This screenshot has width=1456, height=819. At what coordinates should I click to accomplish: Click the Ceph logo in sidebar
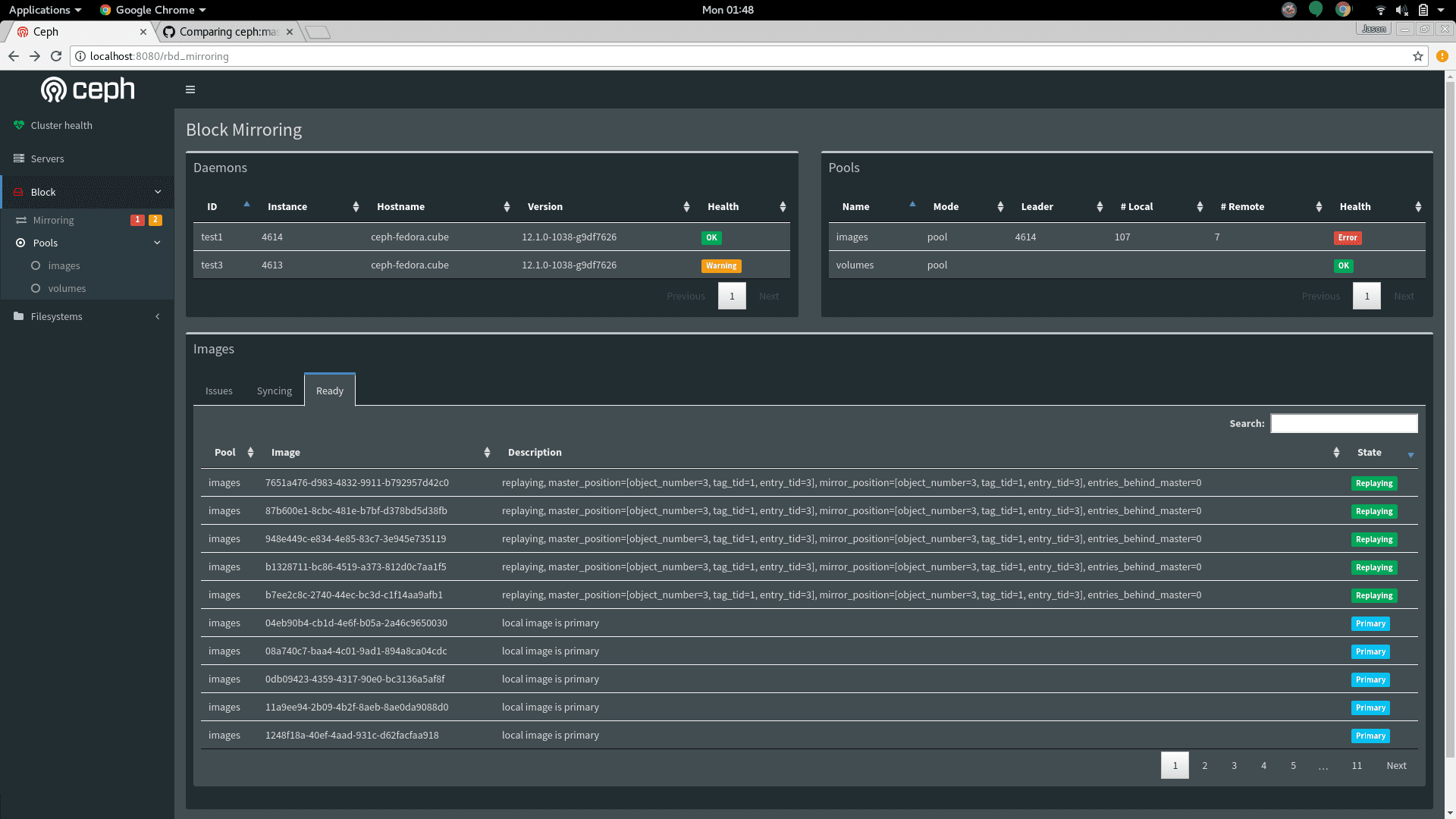[87, 89]
